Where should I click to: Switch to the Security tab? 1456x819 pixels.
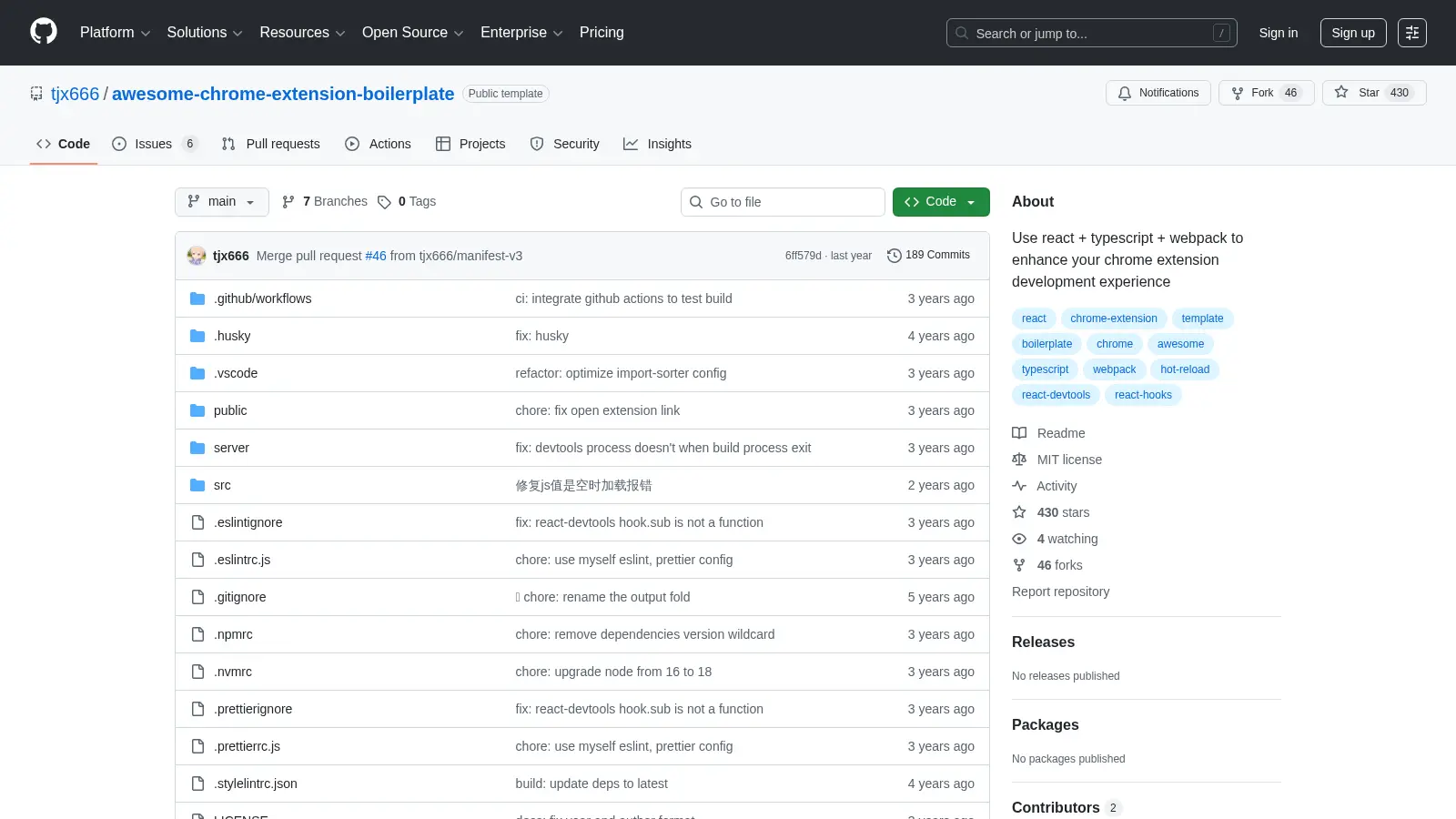coord(564,144)
